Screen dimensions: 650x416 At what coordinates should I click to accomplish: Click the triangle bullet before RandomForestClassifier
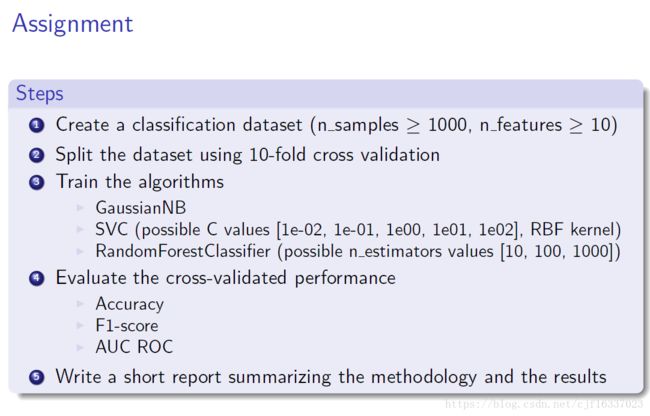point(81,251)
